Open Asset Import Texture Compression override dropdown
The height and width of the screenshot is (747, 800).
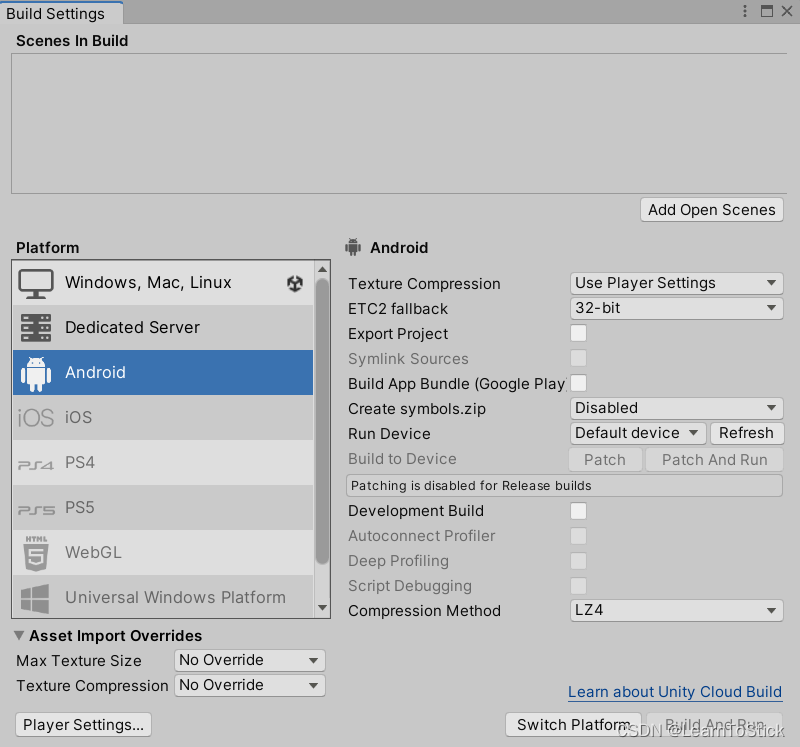point(249,685)
